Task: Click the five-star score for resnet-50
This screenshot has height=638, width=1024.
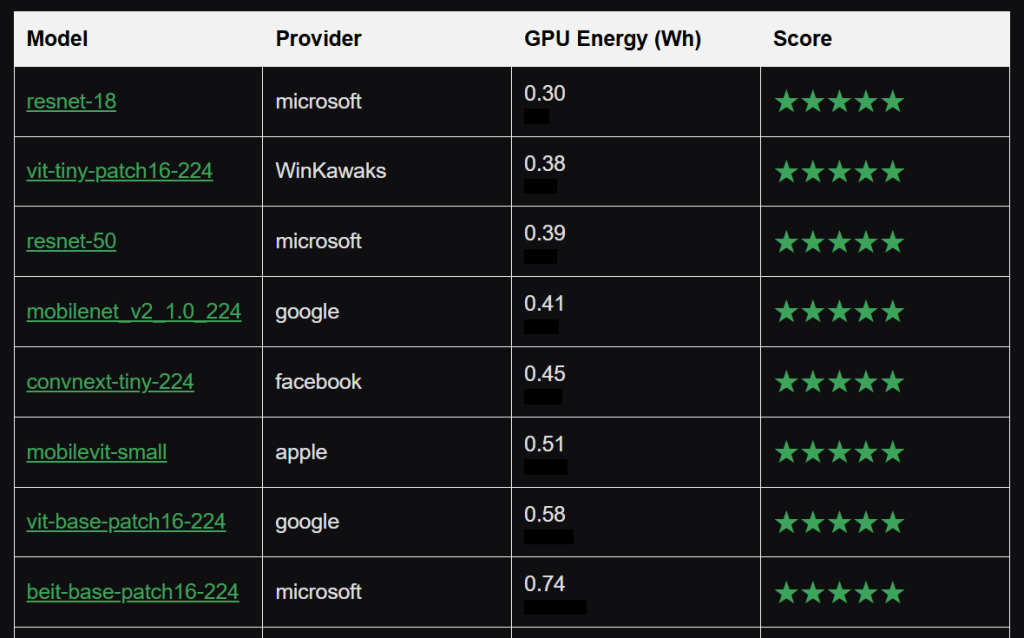Action: (839, 242)
